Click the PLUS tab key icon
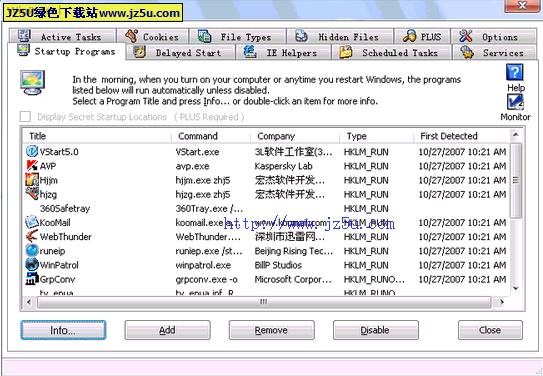This screenshot has height=376, width=543. (x=409, y=36)
